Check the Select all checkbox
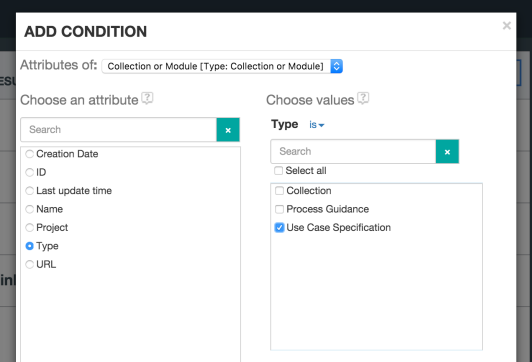Image resolution: width=532 pixels, height=362 pixels. [x=278, y=171]
